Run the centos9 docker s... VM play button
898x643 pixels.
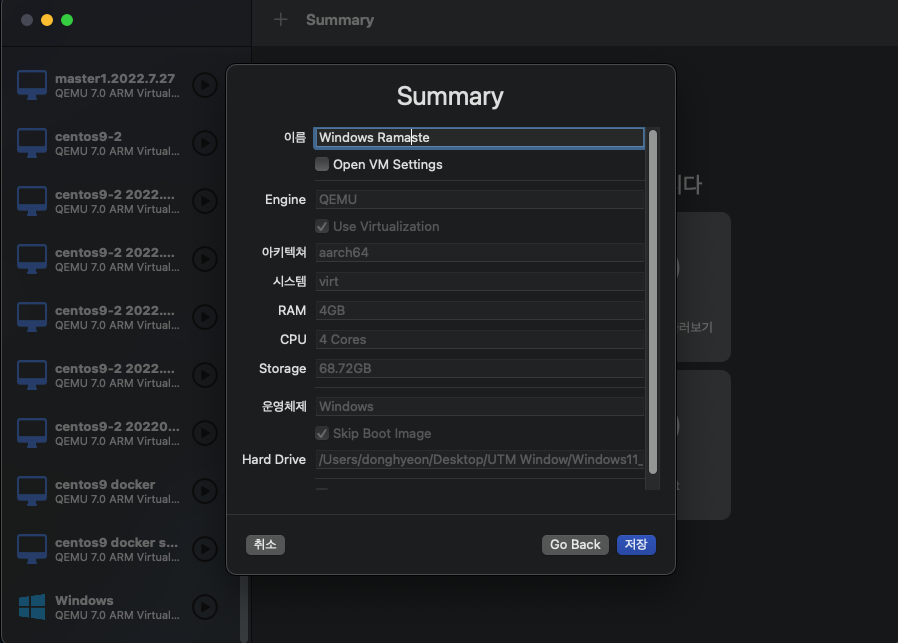pyautogui.click(x=204, y=549)
